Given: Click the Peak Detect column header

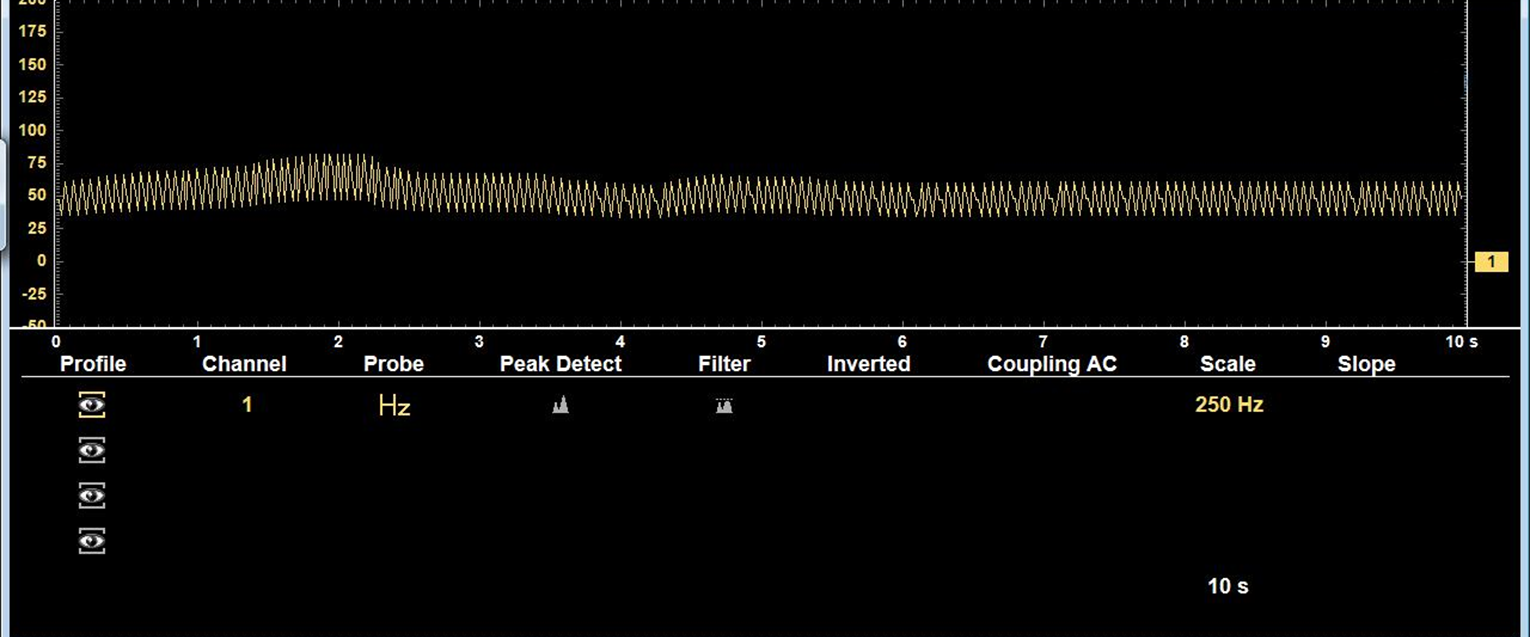Looking at the screenshot, I should [x=560, y=364].
